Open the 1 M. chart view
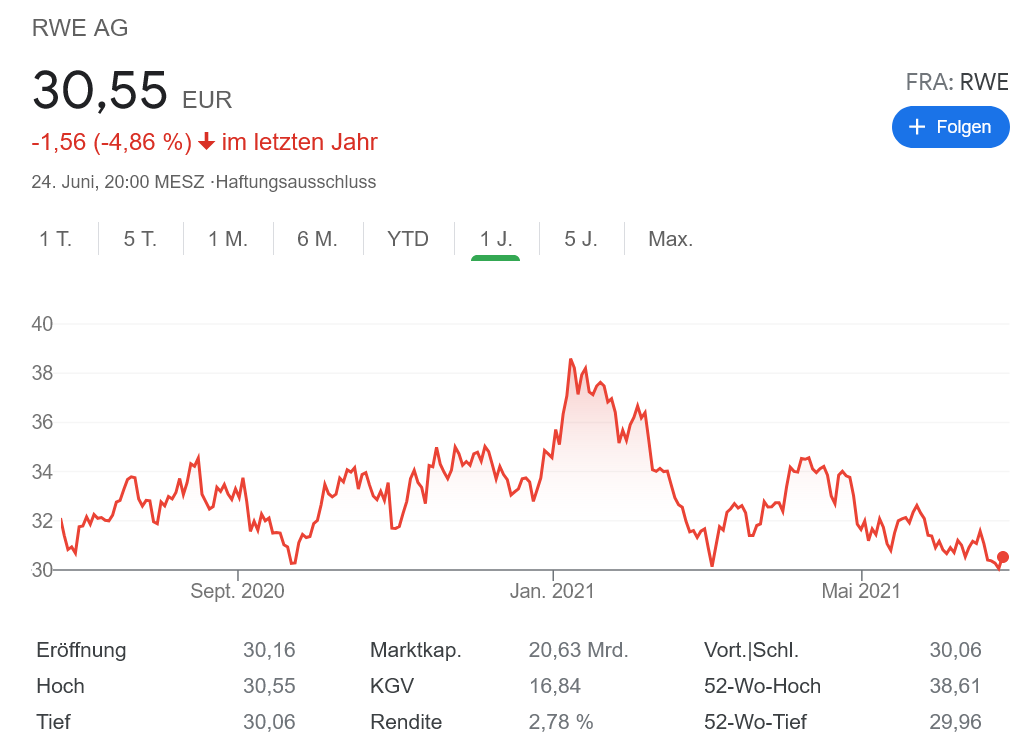1020x756 pixels. (227, 238)
